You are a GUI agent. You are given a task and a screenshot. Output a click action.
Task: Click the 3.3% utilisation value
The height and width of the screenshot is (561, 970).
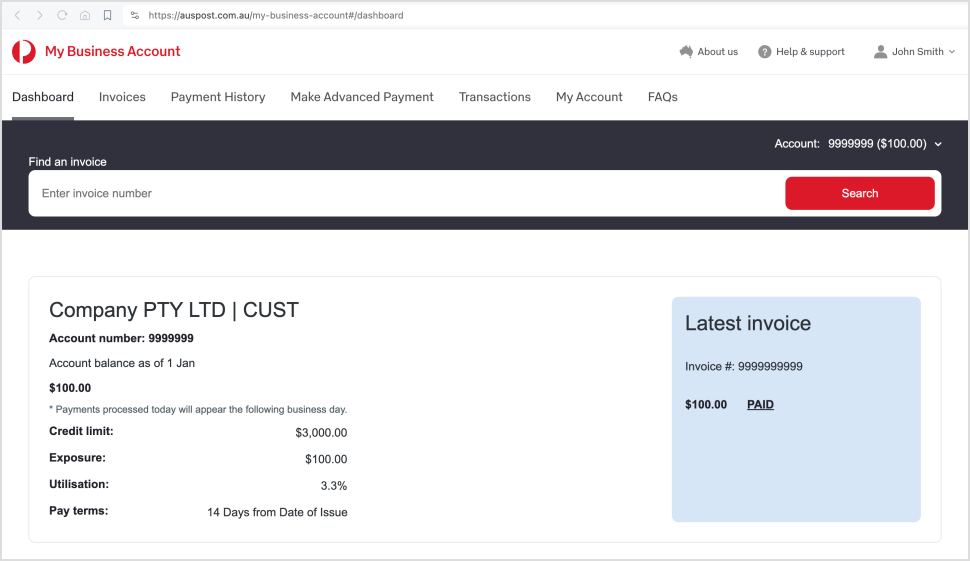pyautogui.click(x=333, y=486)
